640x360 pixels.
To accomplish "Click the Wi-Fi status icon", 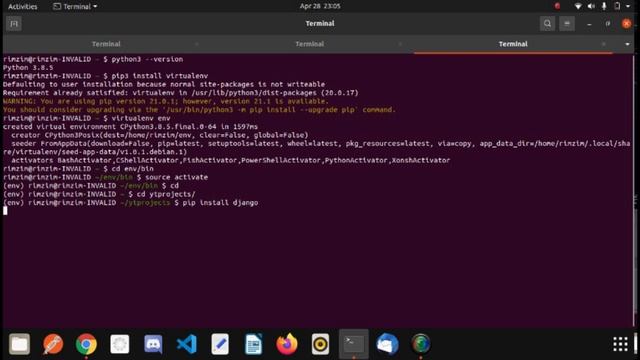I will tap(578, 6).
